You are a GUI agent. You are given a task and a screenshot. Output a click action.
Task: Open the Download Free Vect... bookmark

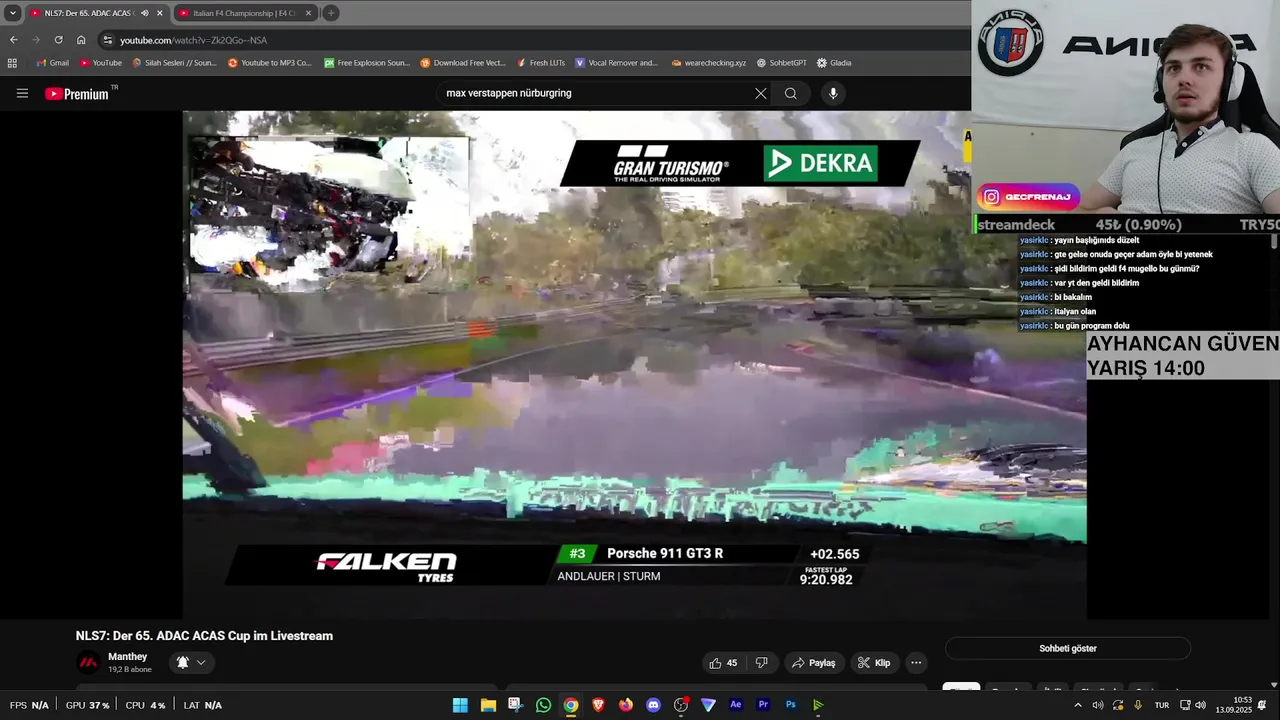(462, 62)
